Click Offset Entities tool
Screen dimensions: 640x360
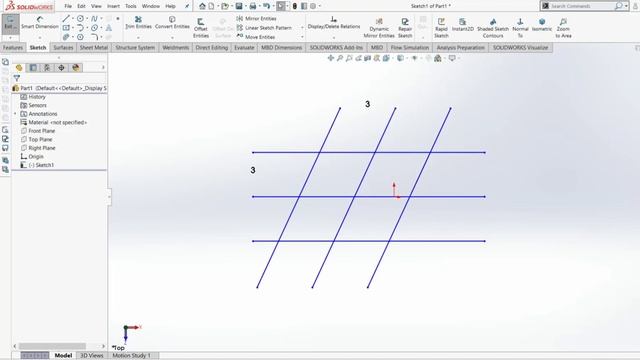pos(201,27)
